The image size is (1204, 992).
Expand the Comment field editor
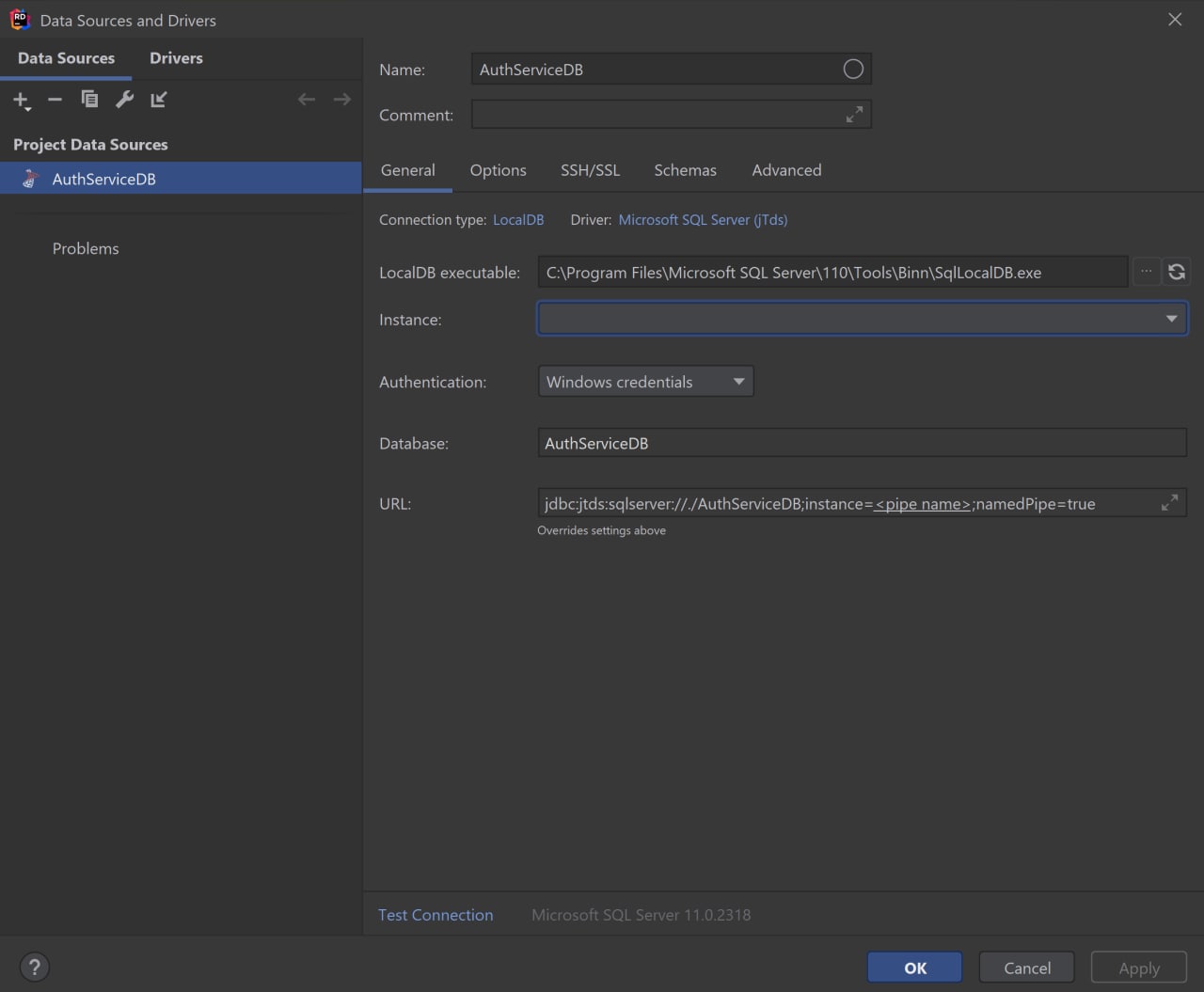click(854, 115)
